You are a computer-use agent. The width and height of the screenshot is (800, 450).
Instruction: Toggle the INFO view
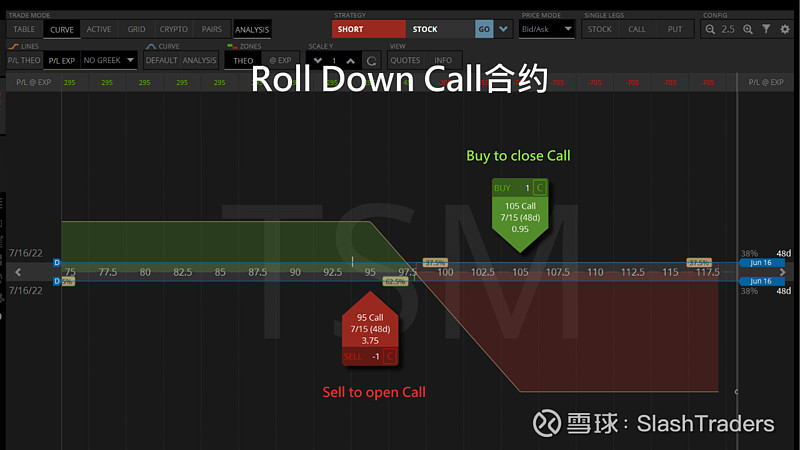[443, 60]
